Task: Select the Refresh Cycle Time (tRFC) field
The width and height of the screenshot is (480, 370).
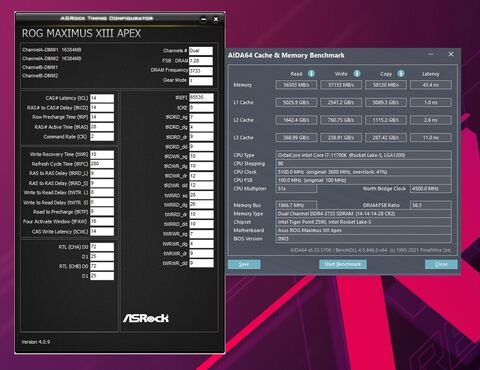Action: click(x=102, y=164)
